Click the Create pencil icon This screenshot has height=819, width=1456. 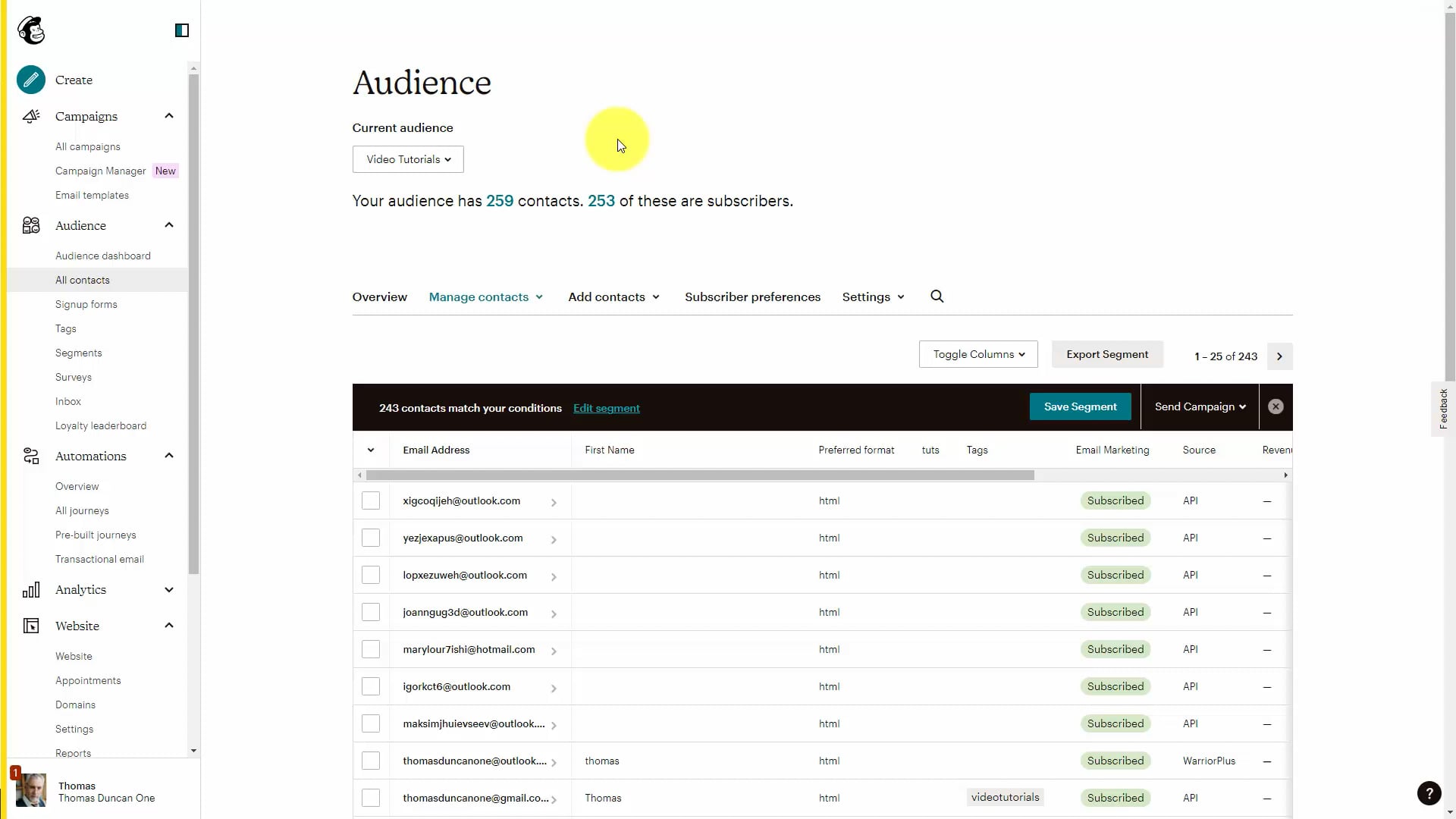tap(31, 80)
